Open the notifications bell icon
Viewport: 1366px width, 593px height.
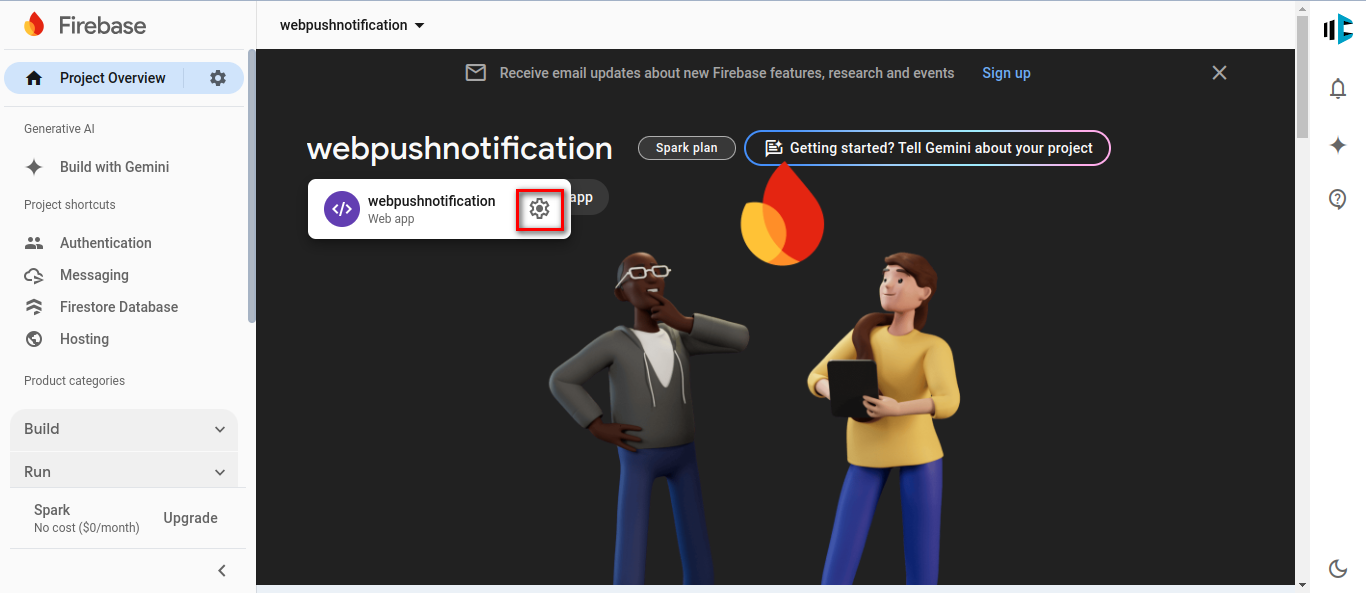tap(1338, 89)
